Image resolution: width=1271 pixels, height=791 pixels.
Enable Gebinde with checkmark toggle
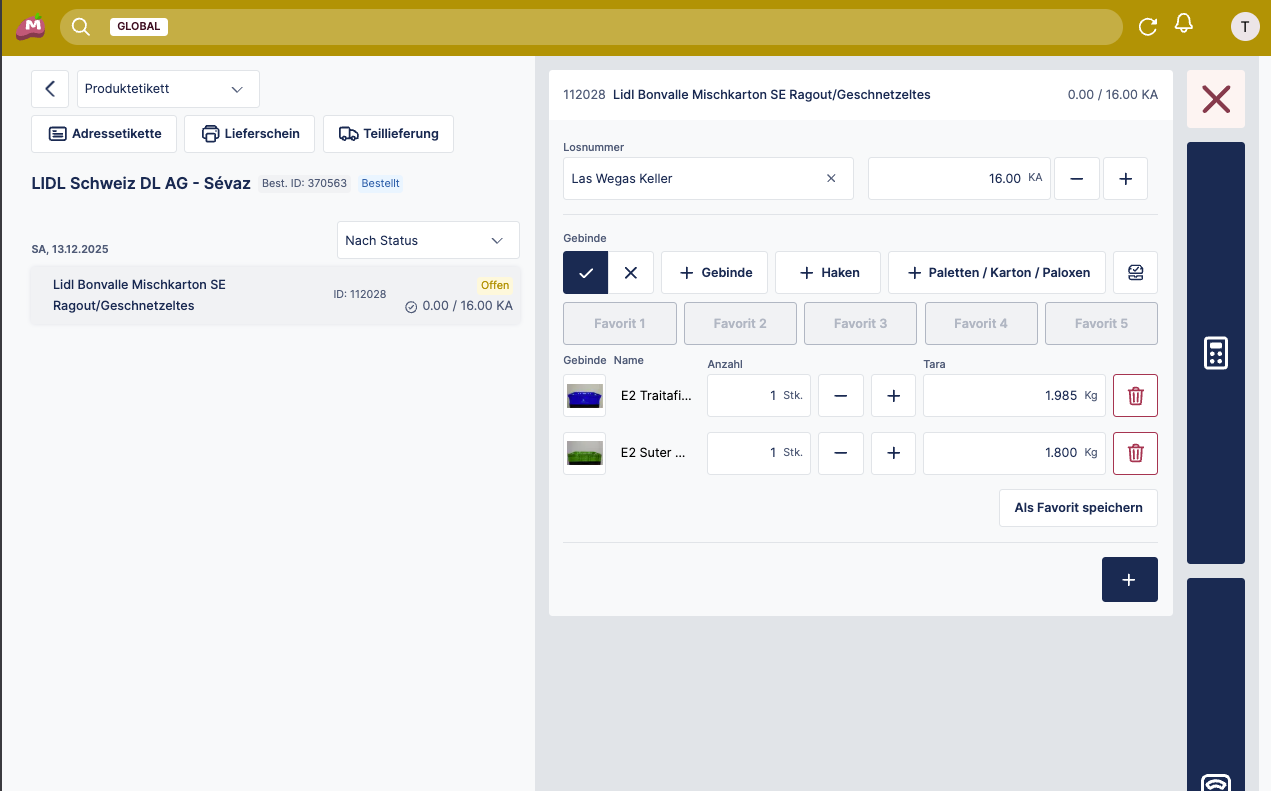point(586,273)
